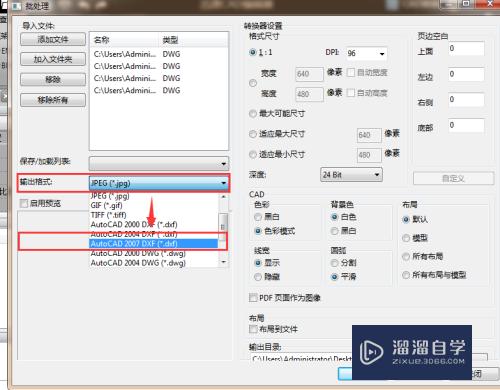The height and width of the screenshot is (390, 500).
Task: Open the 输出格式 combo box
Action: pos(159,183)
